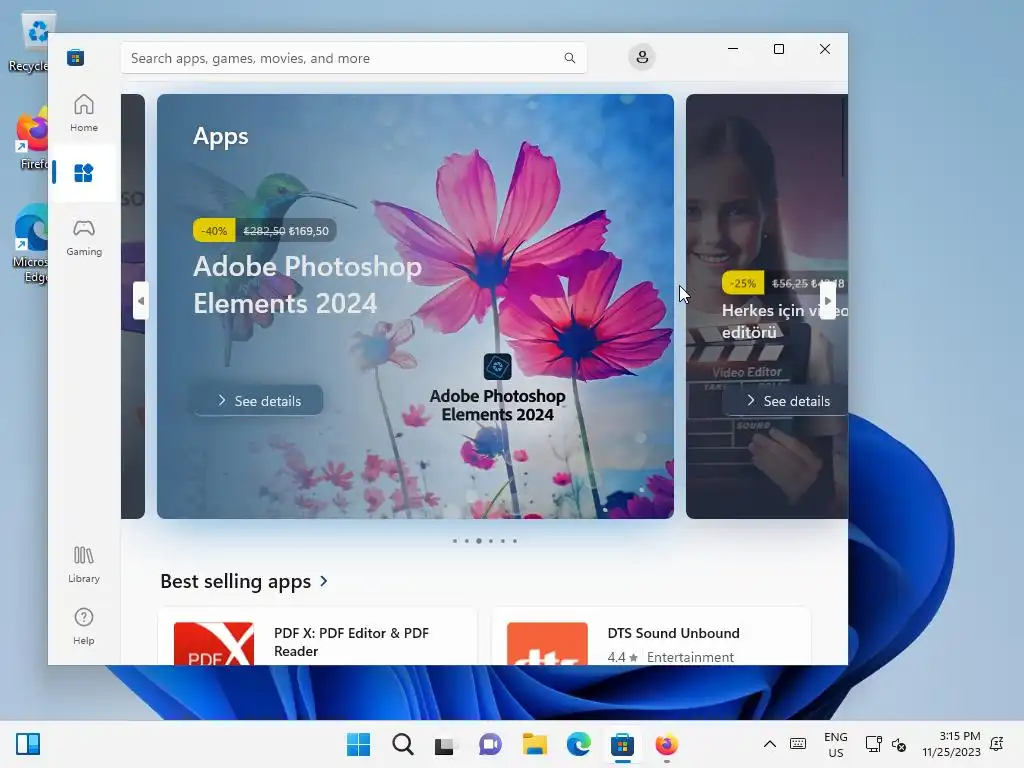
Task: Click Microsoft Store taskbar icon
Action: click(622, 744)
